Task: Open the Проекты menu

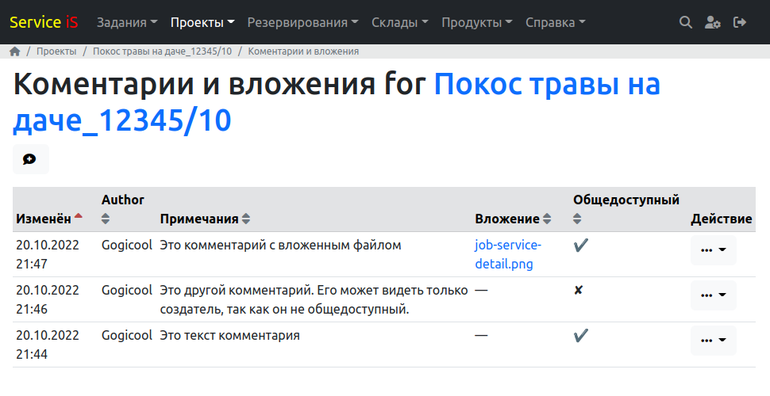Action: (202, 22)
